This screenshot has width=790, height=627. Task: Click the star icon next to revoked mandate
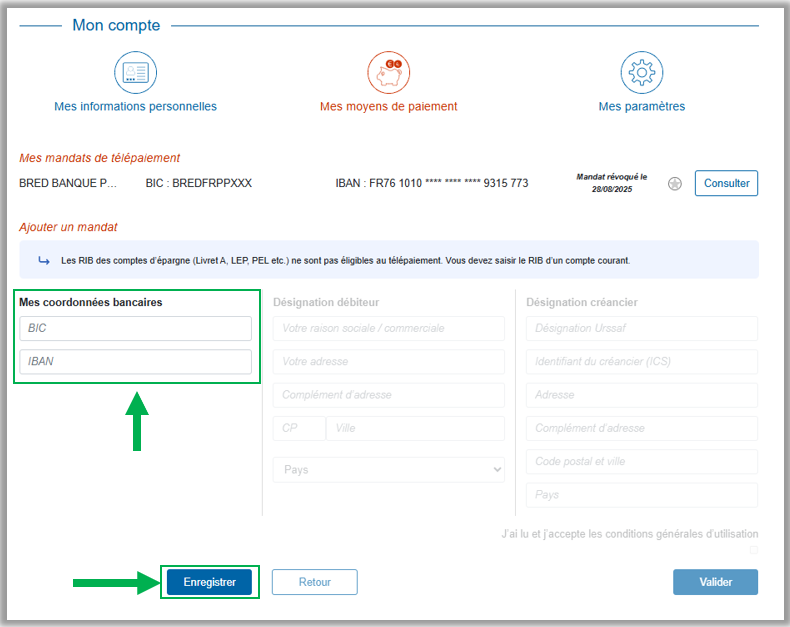pyautogui.click(x=675, y=183)
